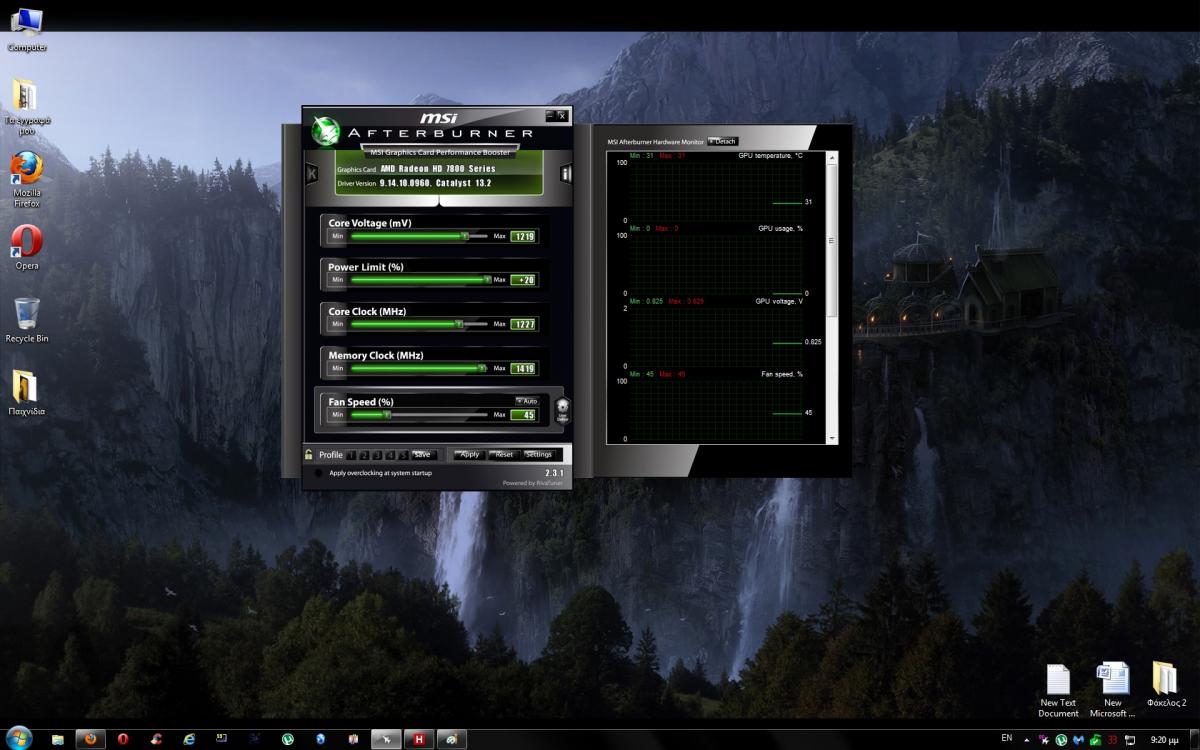This screenshot has width=1200, height=750.
Task: Open the Recycle Bin
Action: (x=27, y=321)
